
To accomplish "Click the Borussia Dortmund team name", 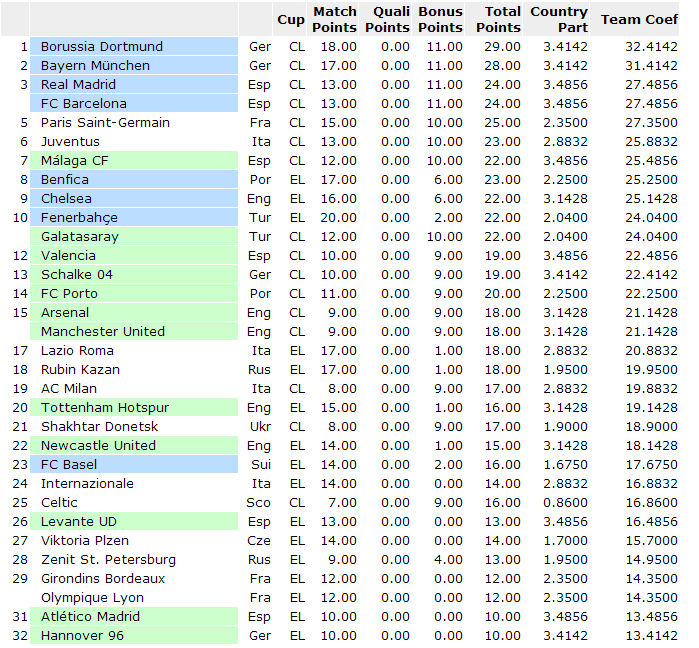I will coord(102,46).
